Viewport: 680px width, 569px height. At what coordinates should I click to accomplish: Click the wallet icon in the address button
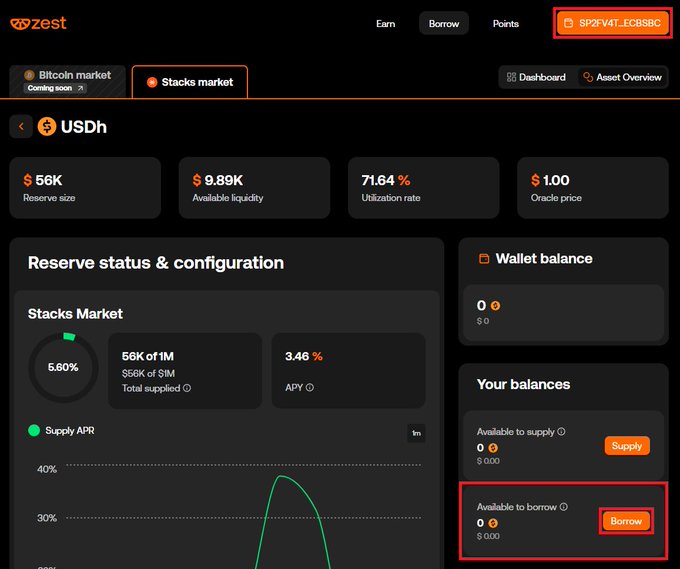tap(569, 23)
